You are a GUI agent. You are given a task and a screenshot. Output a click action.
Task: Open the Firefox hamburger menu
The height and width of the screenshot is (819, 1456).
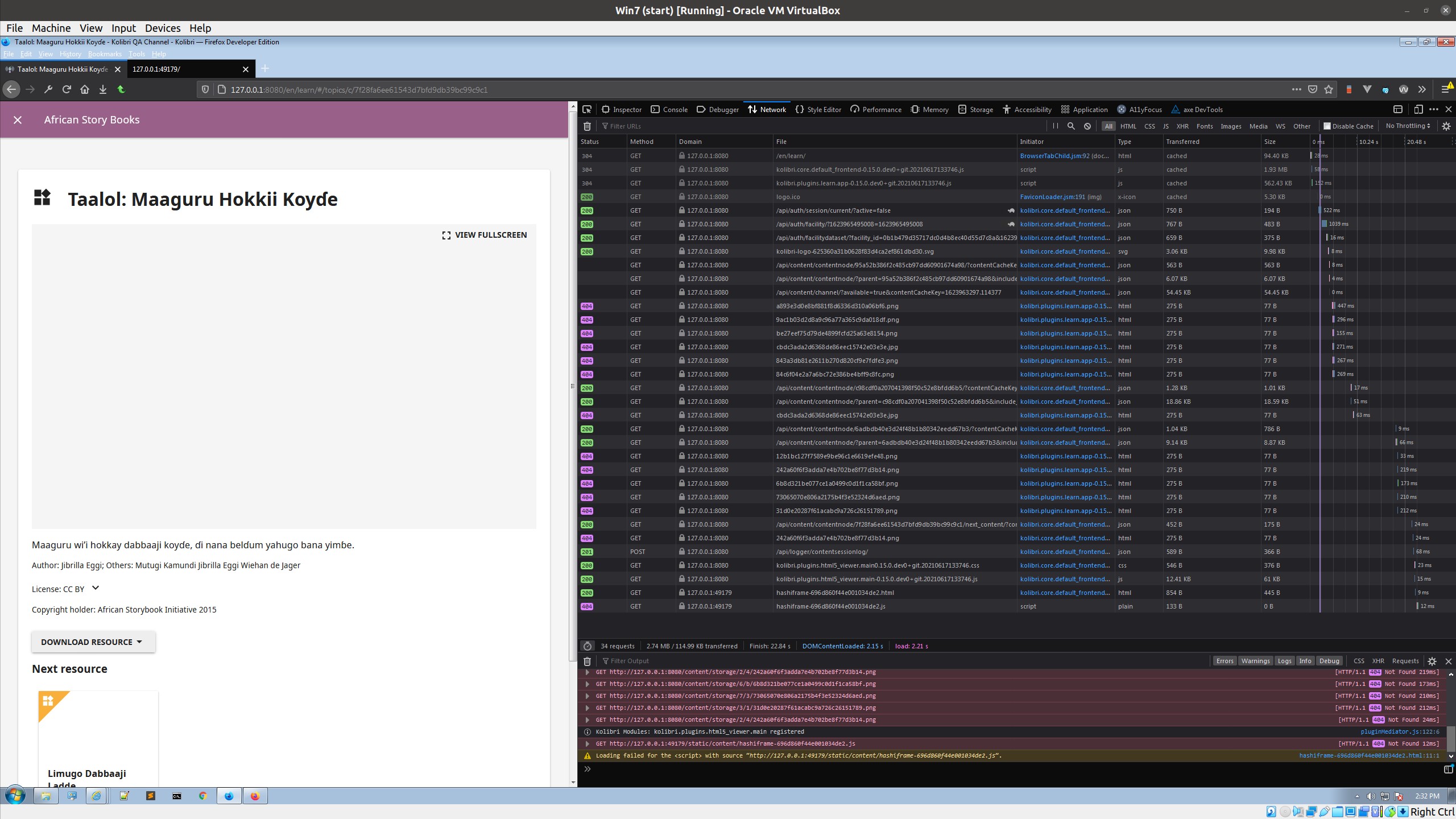click(x=1445, y=89)
